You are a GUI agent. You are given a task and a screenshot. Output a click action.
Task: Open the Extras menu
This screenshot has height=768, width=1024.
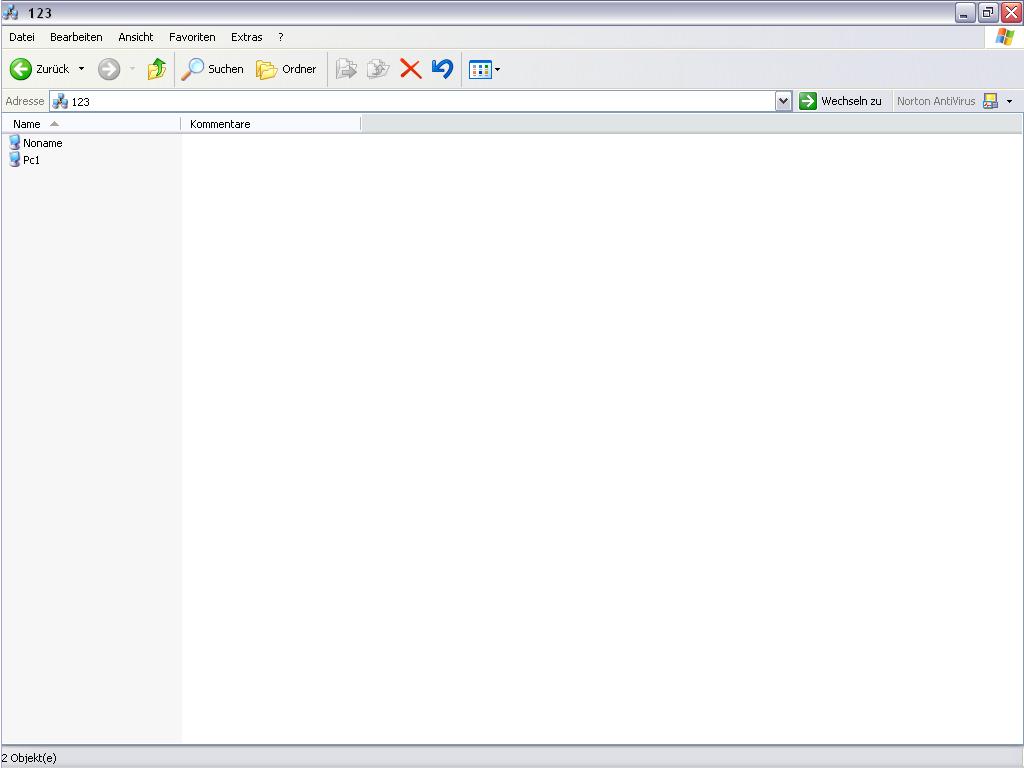(247, 37)
